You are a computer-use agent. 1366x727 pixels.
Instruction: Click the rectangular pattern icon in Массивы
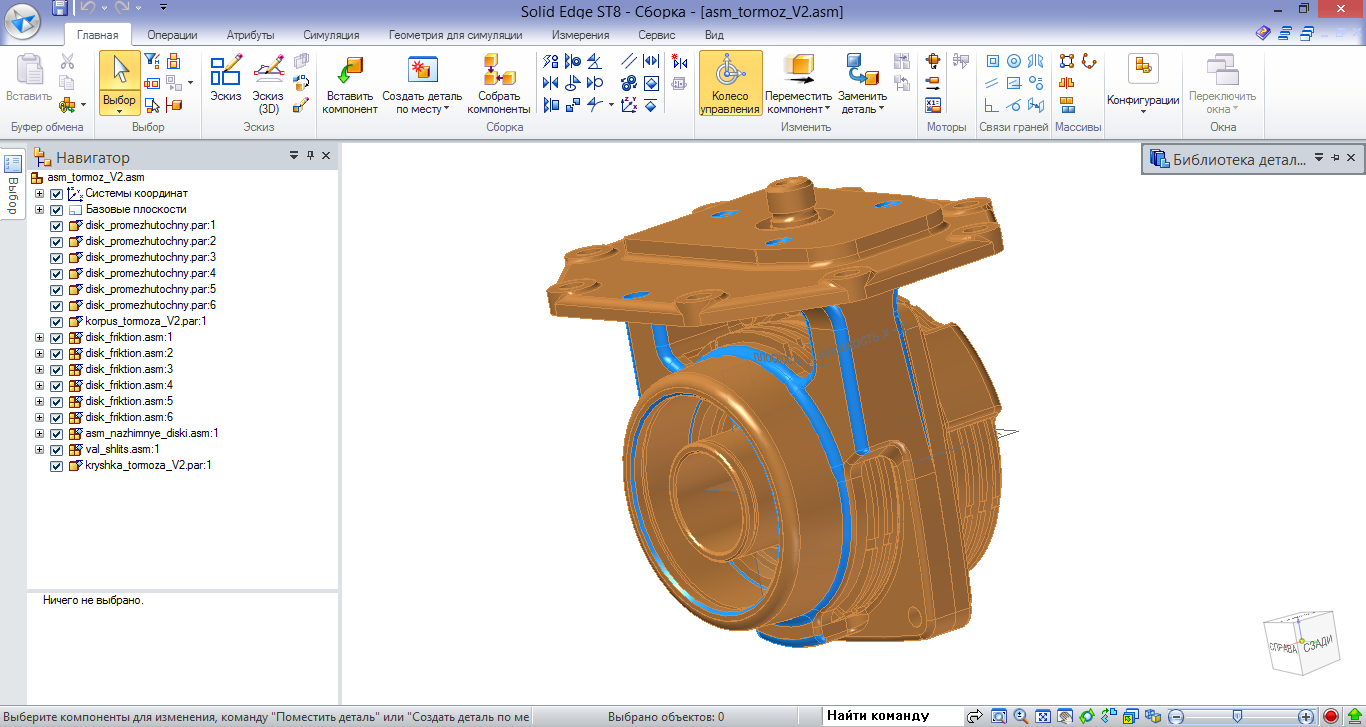(x=1067, y=61)
